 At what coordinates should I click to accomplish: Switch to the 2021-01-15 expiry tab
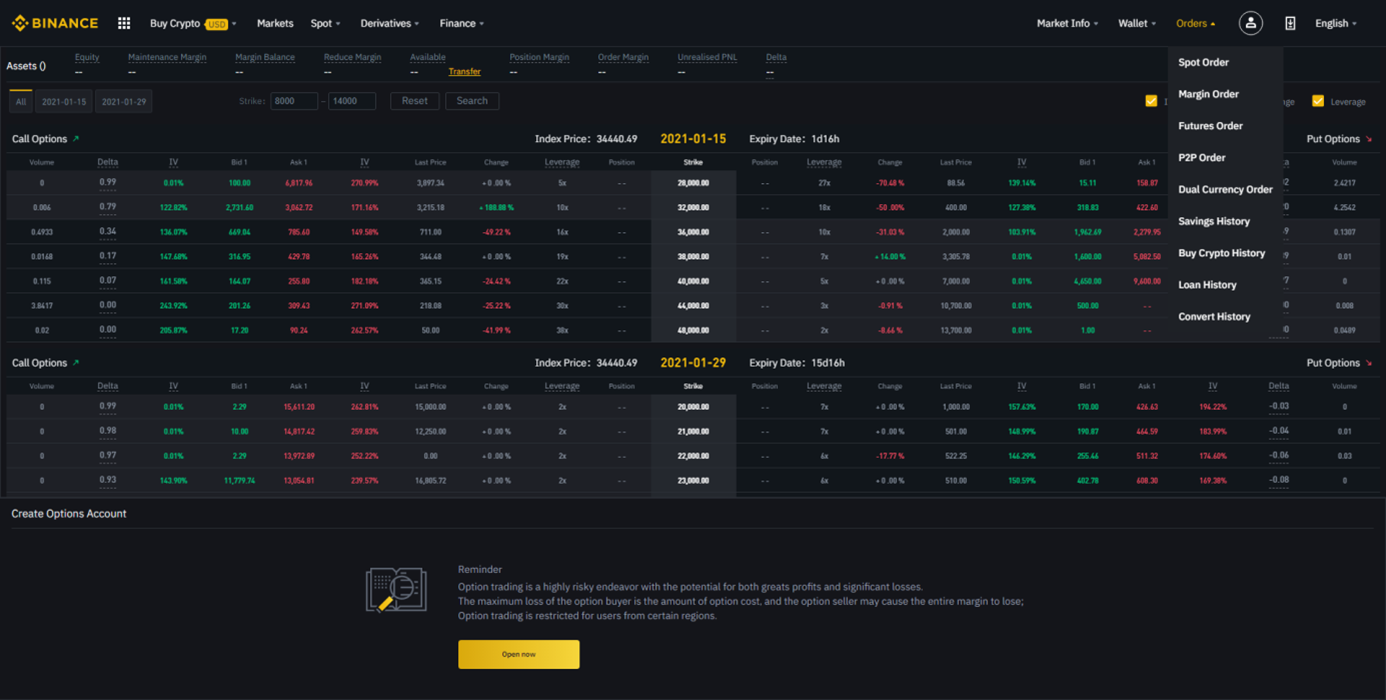point(63,100)
